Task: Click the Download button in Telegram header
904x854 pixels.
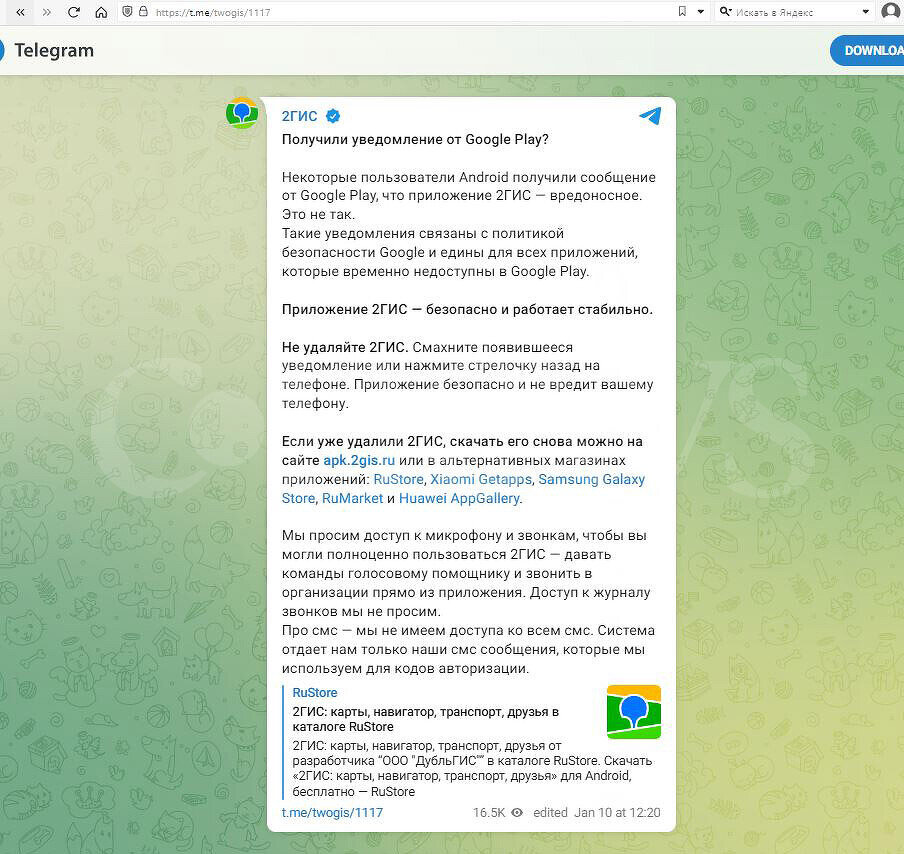Action: pyautogui.click(x=867, y=50)
